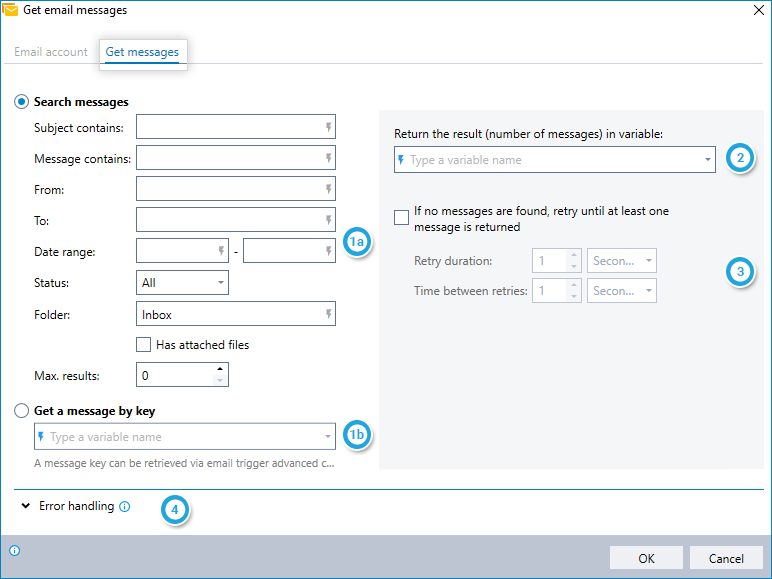Click the numbered callout 2 marker

coord(739,159)
